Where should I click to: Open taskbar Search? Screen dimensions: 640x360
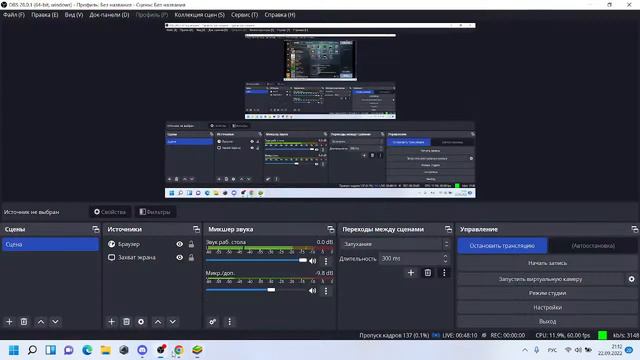[x=32, y=350]
